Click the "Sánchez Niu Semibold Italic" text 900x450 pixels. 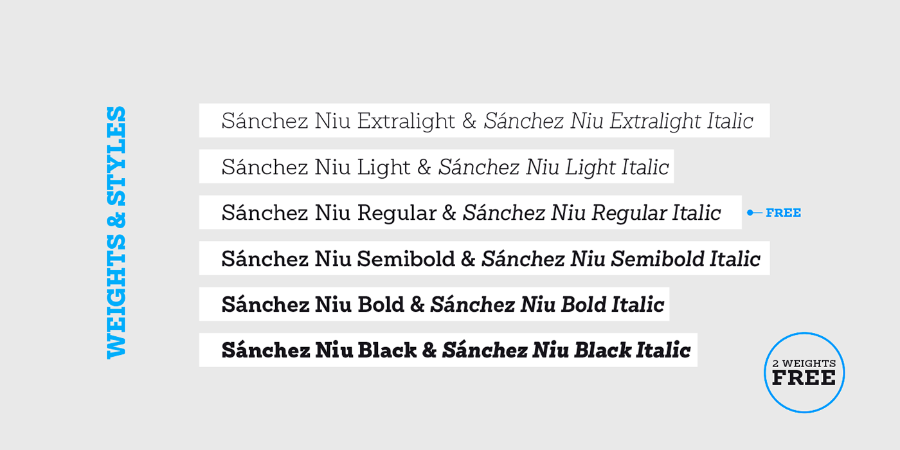click(620, 260)
